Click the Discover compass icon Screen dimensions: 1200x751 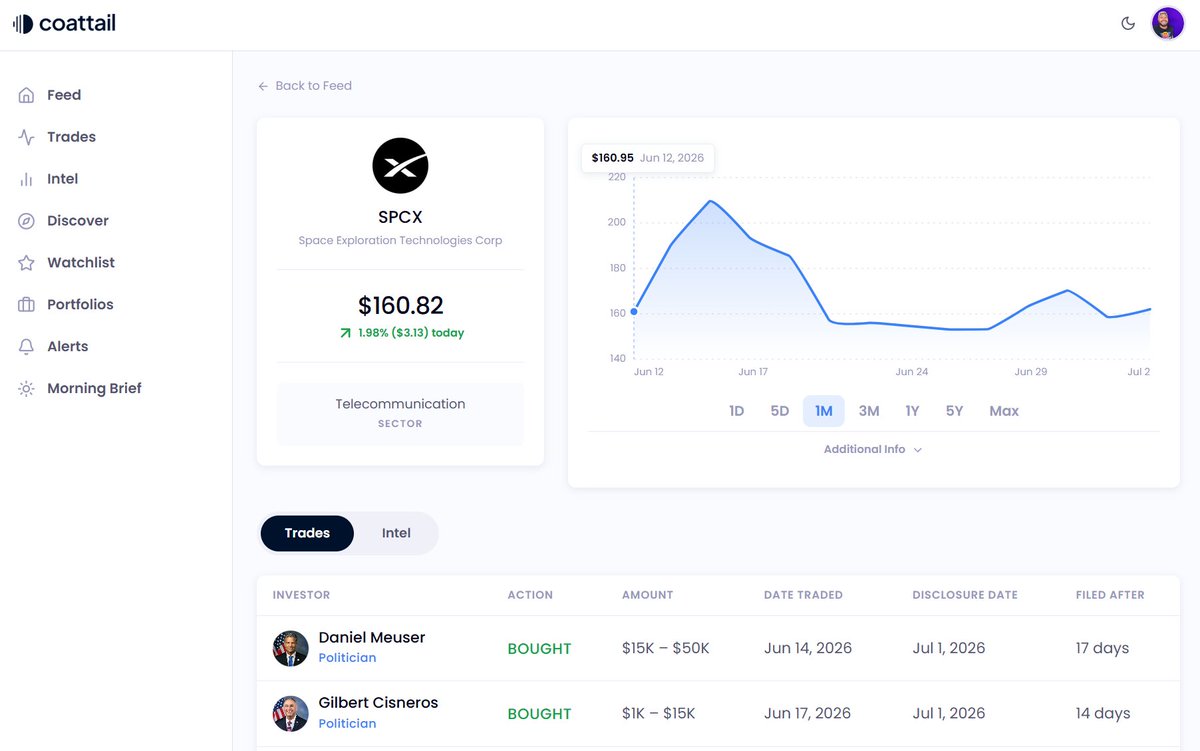26,221
